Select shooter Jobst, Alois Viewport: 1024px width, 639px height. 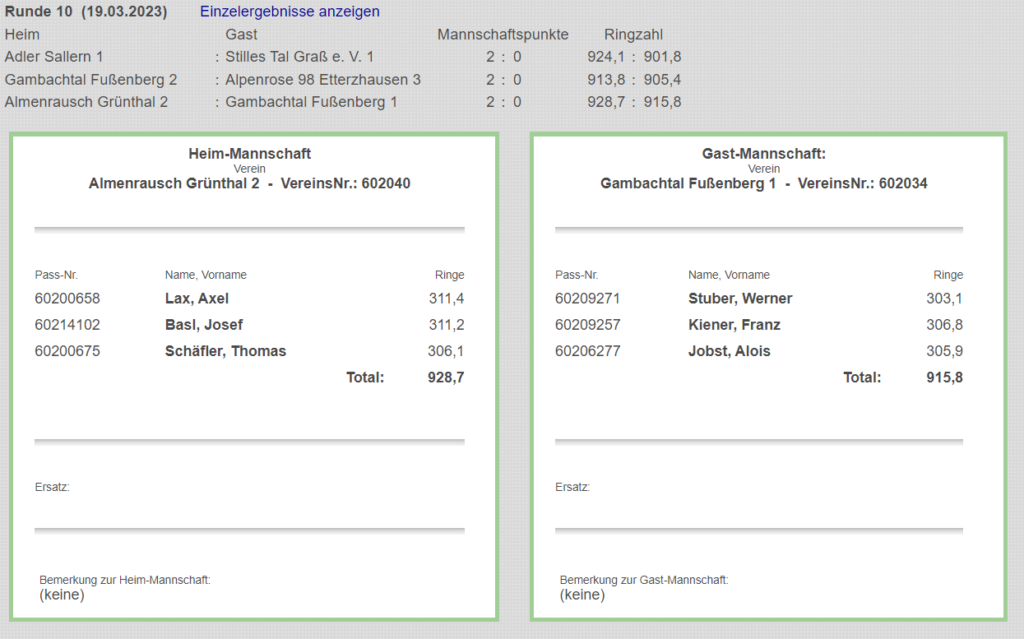tap(729, 351)
